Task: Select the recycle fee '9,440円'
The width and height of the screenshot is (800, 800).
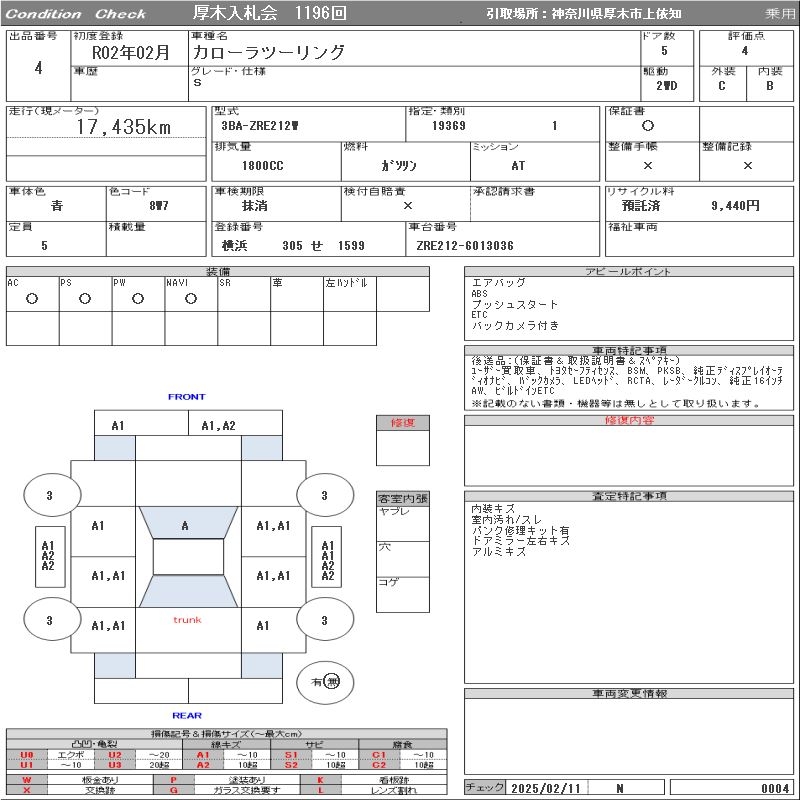Action: tap(735, 206)
